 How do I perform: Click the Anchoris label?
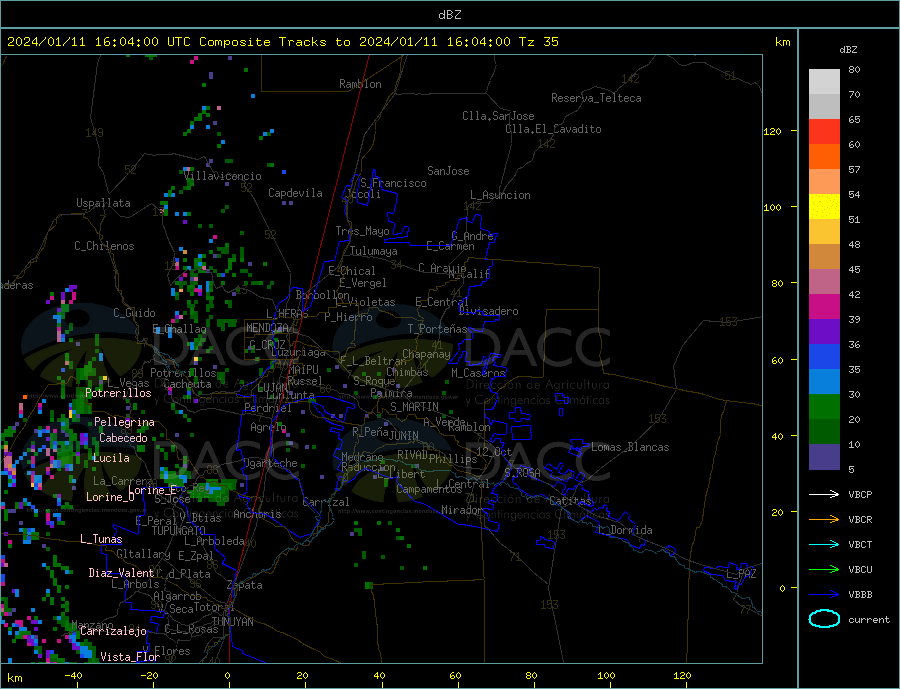click(x=257, y=514)
